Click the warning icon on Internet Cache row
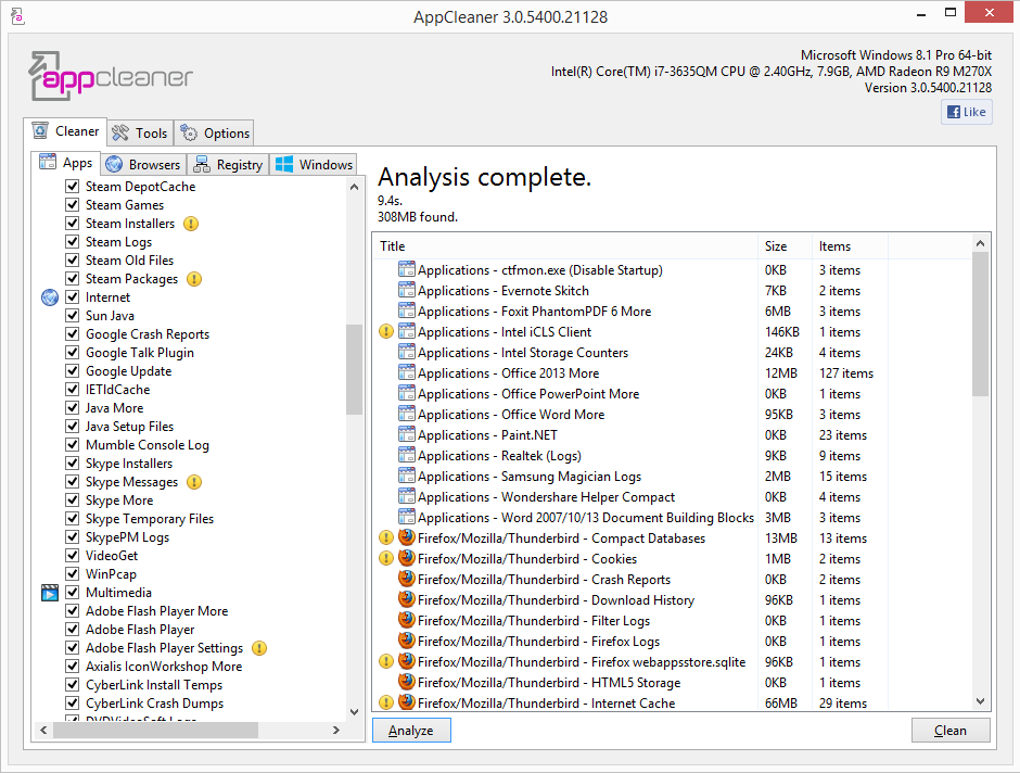Screen dimensions: 1020x773 click(x=386, y=703)
